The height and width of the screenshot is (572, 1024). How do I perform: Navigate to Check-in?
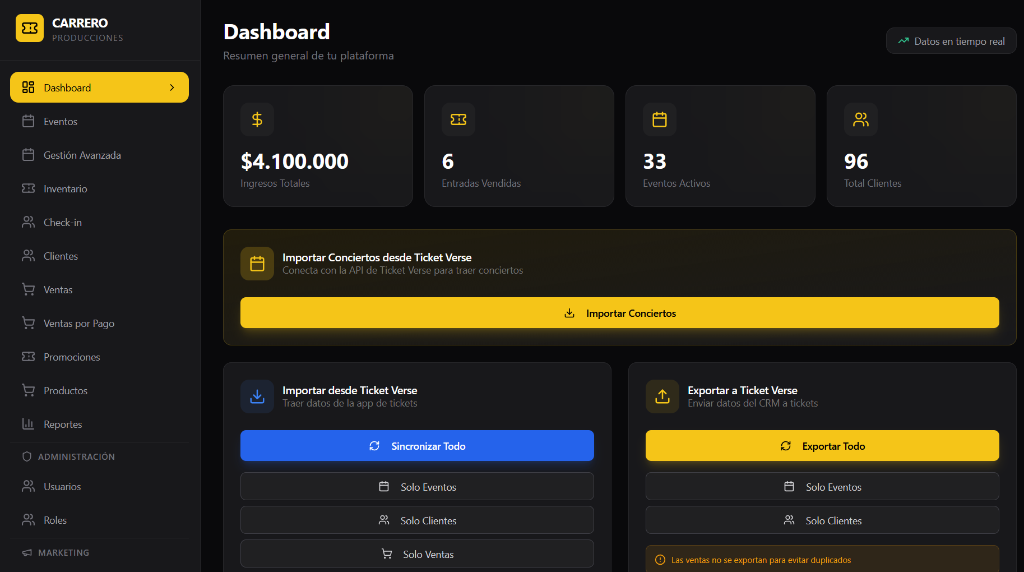(99, 222)
